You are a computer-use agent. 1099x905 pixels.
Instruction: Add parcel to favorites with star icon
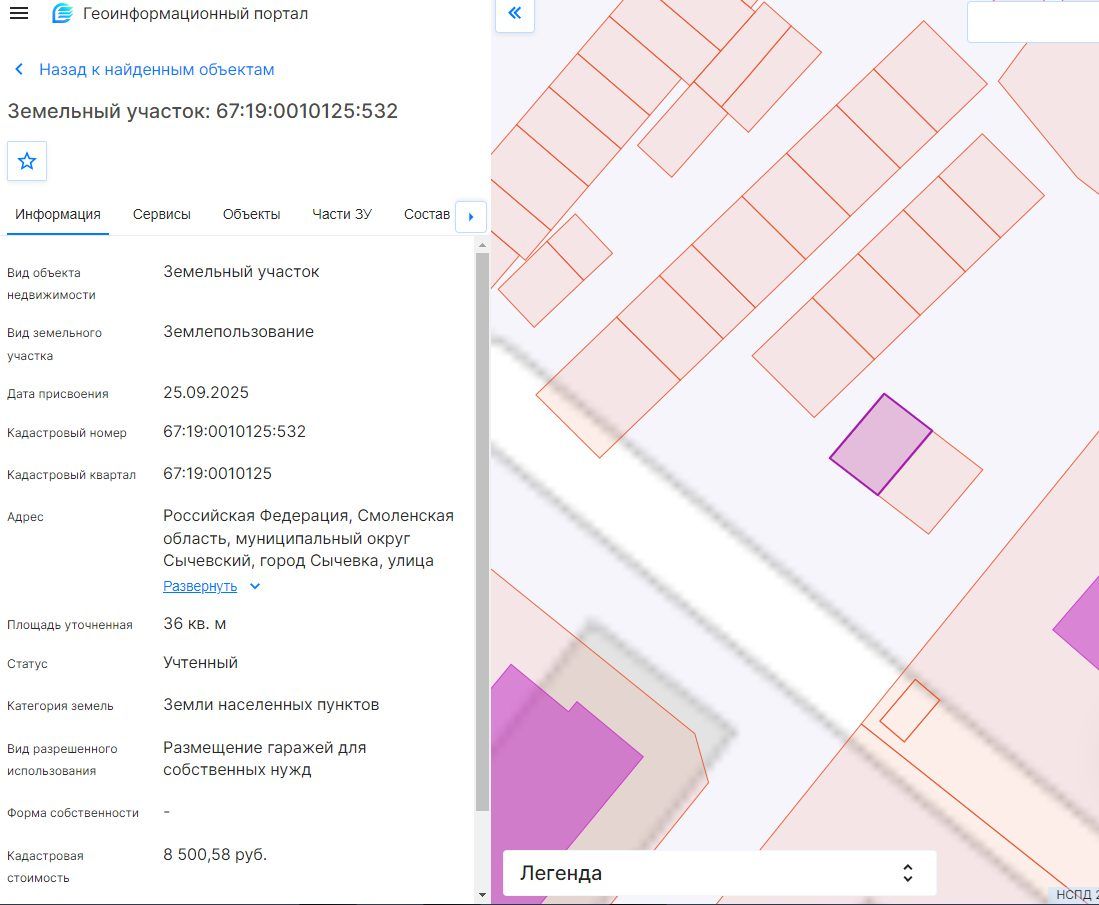click(x=27, y=161)
